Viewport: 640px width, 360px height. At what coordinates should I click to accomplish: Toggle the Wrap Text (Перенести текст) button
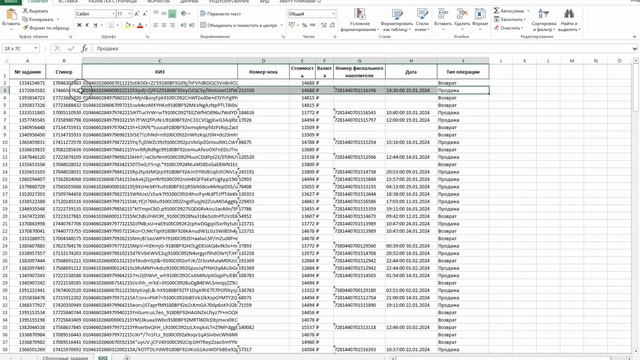click(x=221, y=14)
